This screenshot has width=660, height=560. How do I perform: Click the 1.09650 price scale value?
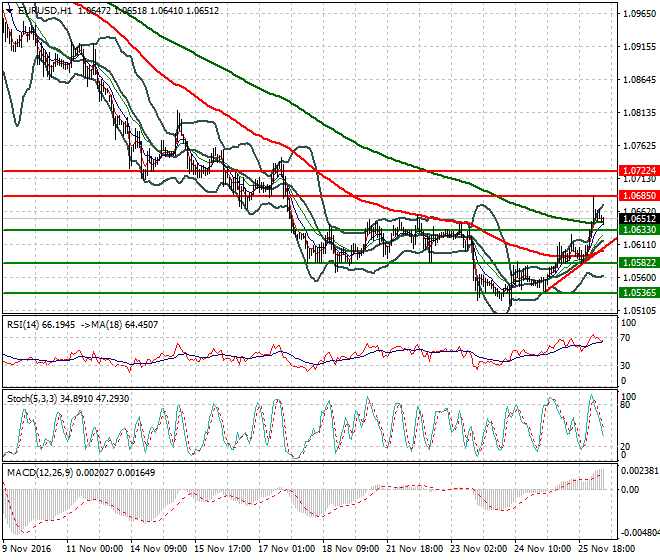tap(639, 13)
